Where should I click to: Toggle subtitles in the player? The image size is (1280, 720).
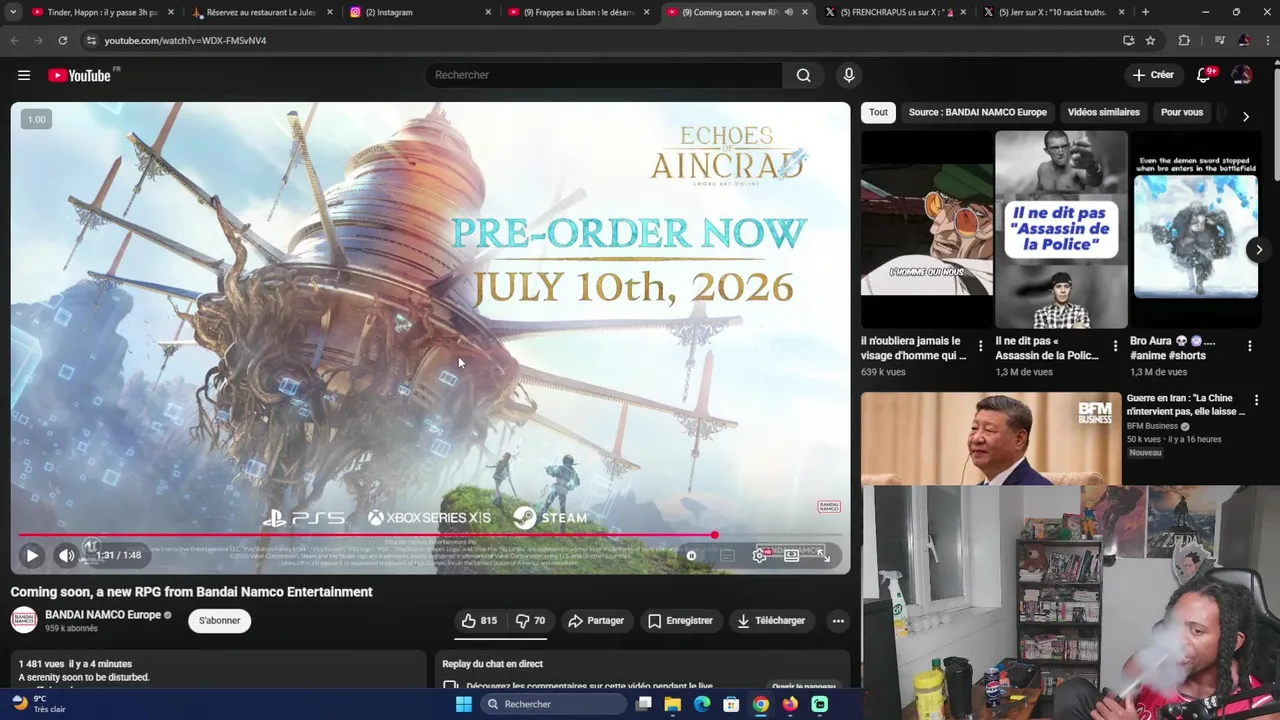pos(727,556)
